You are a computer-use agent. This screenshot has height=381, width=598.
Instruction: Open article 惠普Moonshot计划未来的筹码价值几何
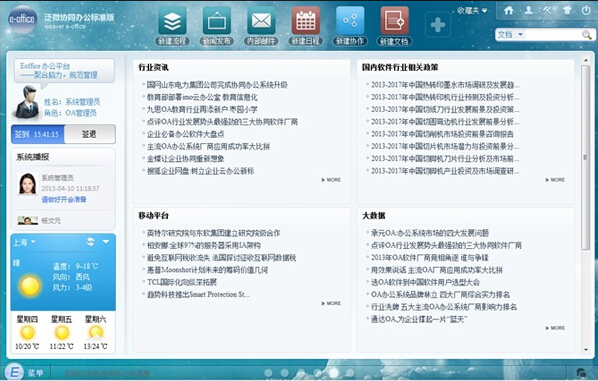click(x=207, y=270)
